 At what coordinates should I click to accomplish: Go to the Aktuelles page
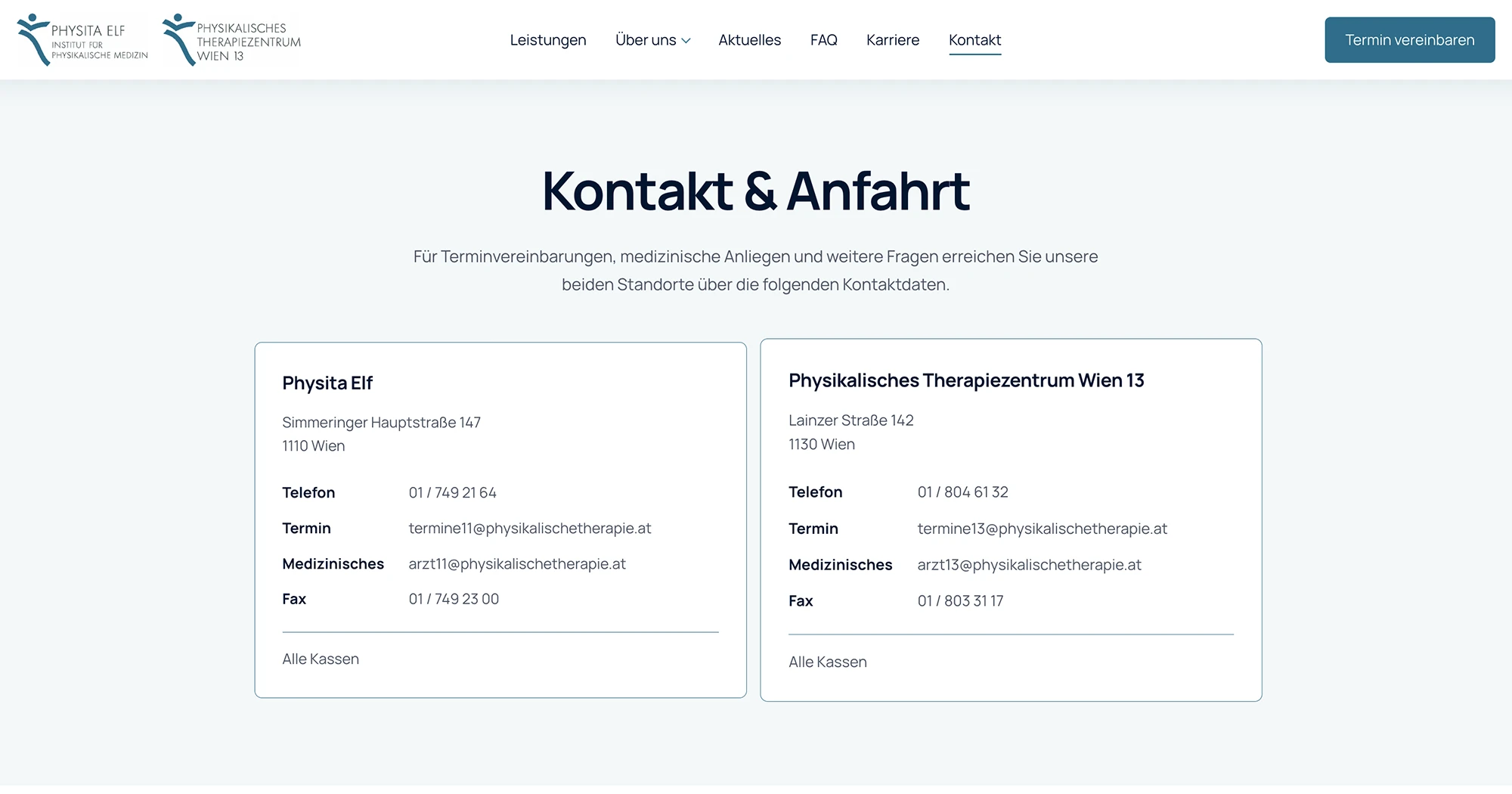point(750,40)
